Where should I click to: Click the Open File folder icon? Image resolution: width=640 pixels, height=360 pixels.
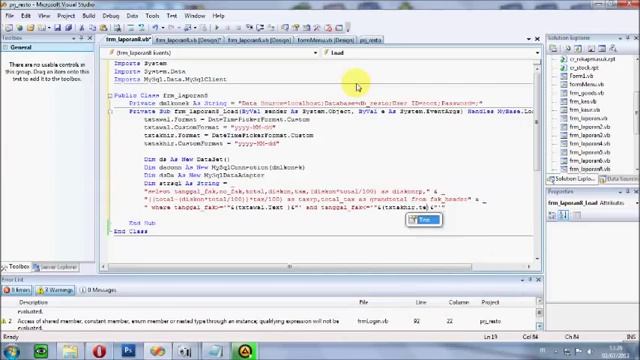30,28
